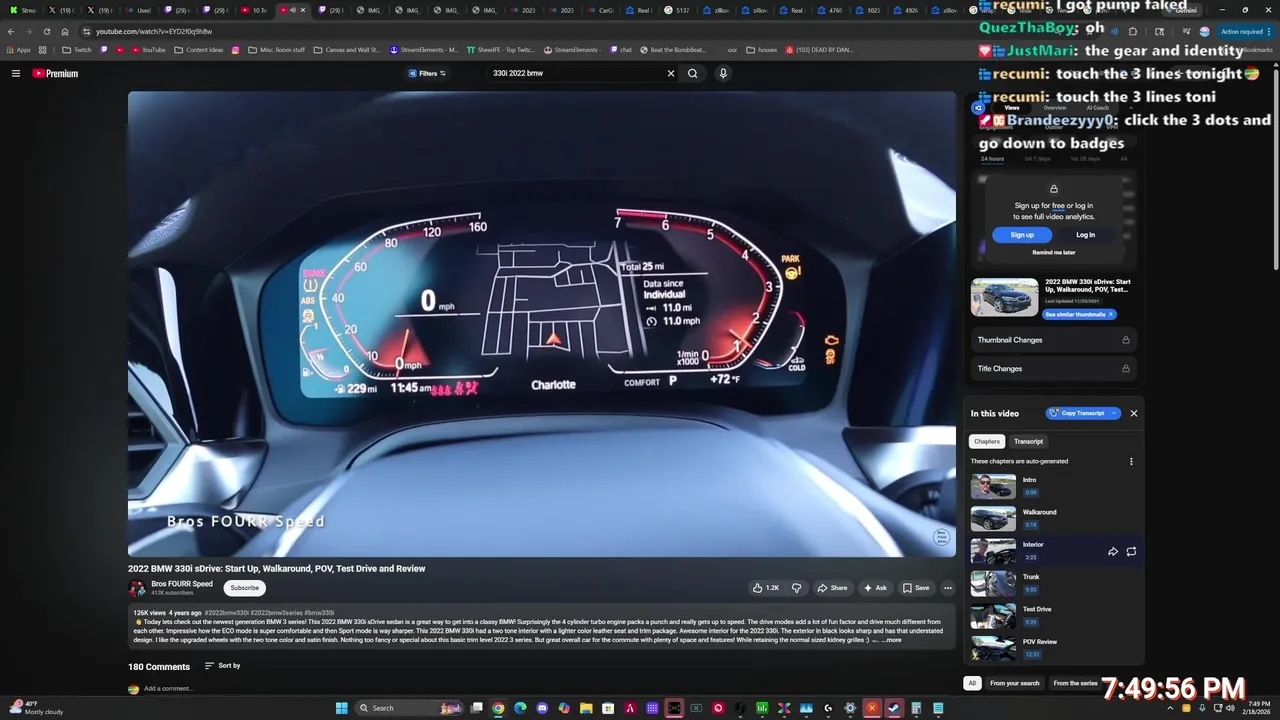1280x720 pixels.
Task: Run search with the magnifier button
Action: pyautogui.click(x=692, y=73)
